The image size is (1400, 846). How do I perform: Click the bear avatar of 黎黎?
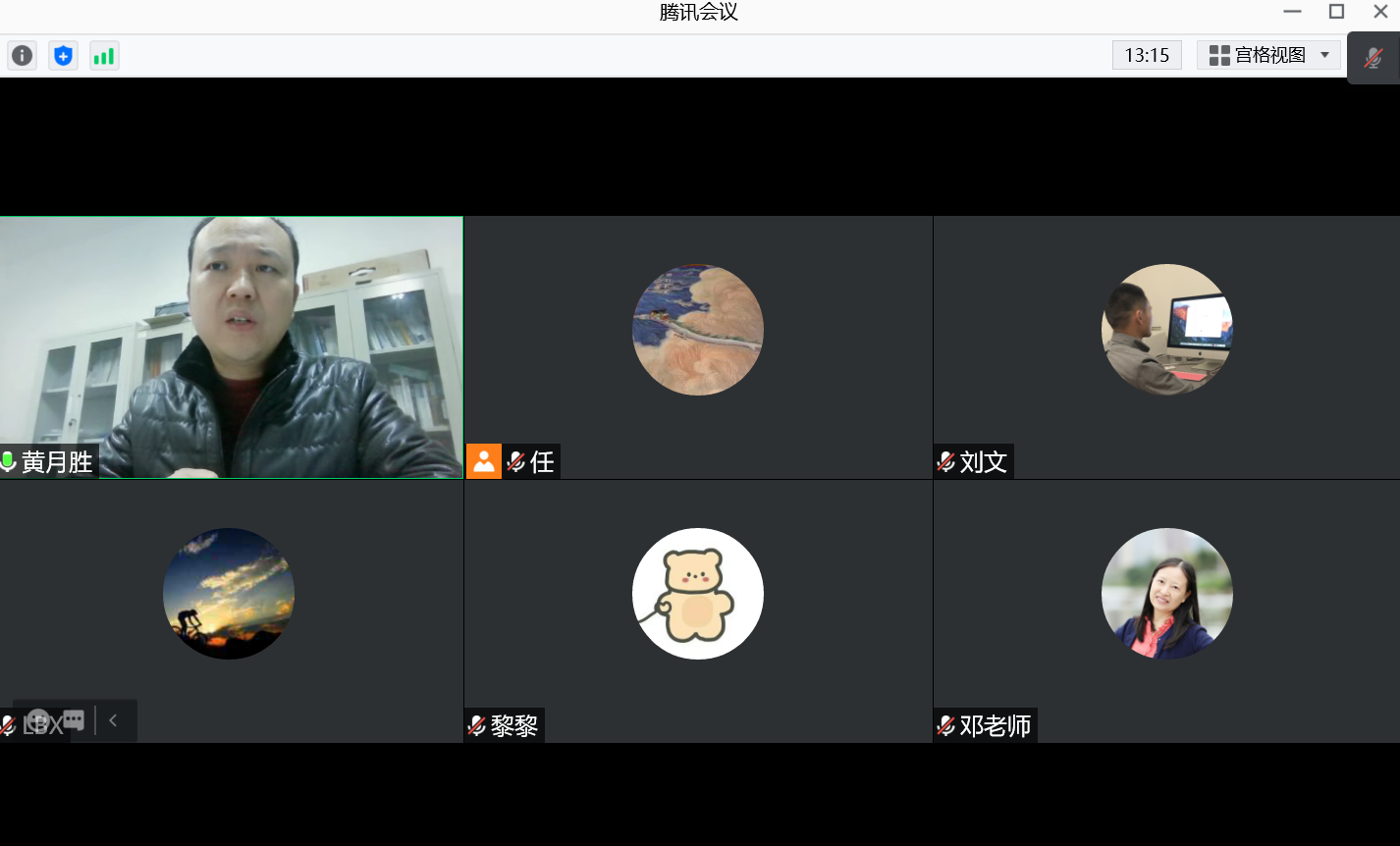[x=697, y=594]
